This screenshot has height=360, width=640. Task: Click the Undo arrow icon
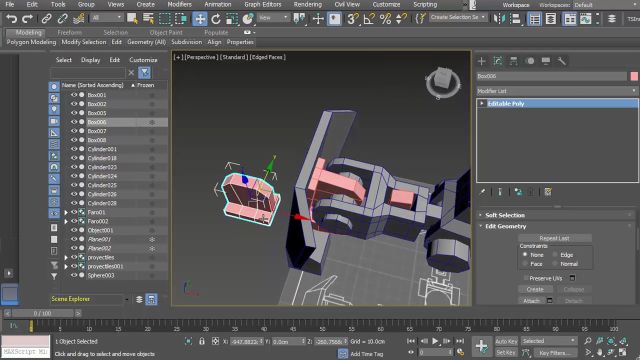pos(11,19)
